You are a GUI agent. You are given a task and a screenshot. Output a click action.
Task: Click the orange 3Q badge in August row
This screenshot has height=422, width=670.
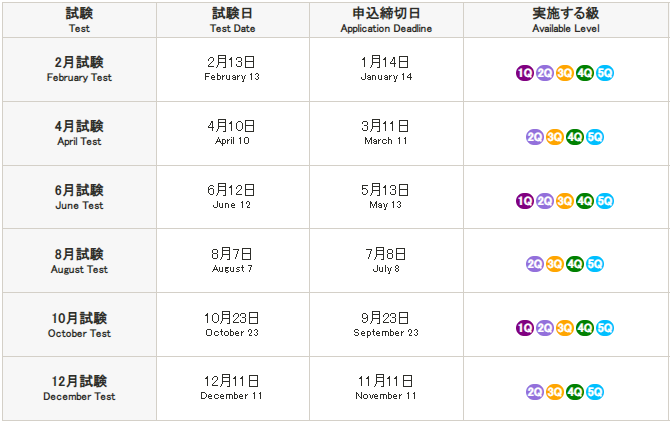[x=555, y=264]
